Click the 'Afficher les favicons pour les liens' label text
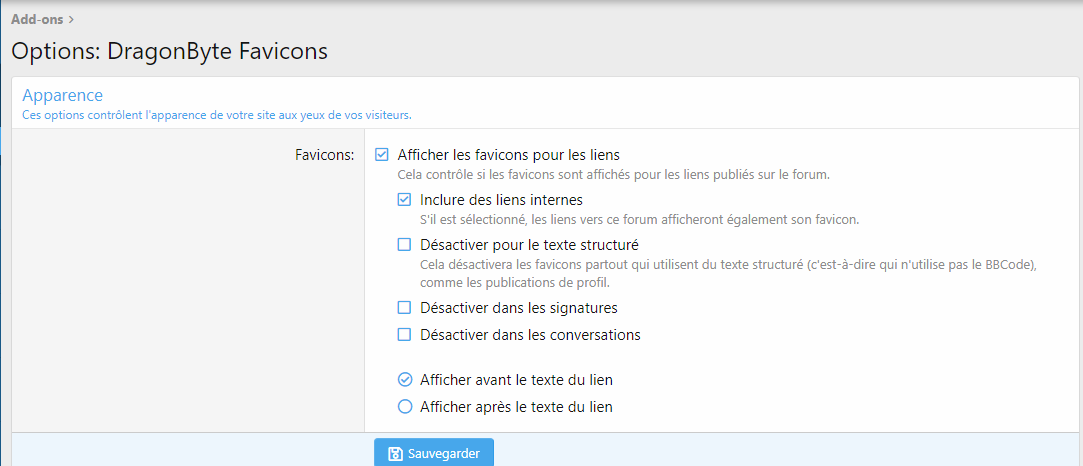Viewport: 1083px width, 466px height. pyautogui.click(x=508, y=155)
